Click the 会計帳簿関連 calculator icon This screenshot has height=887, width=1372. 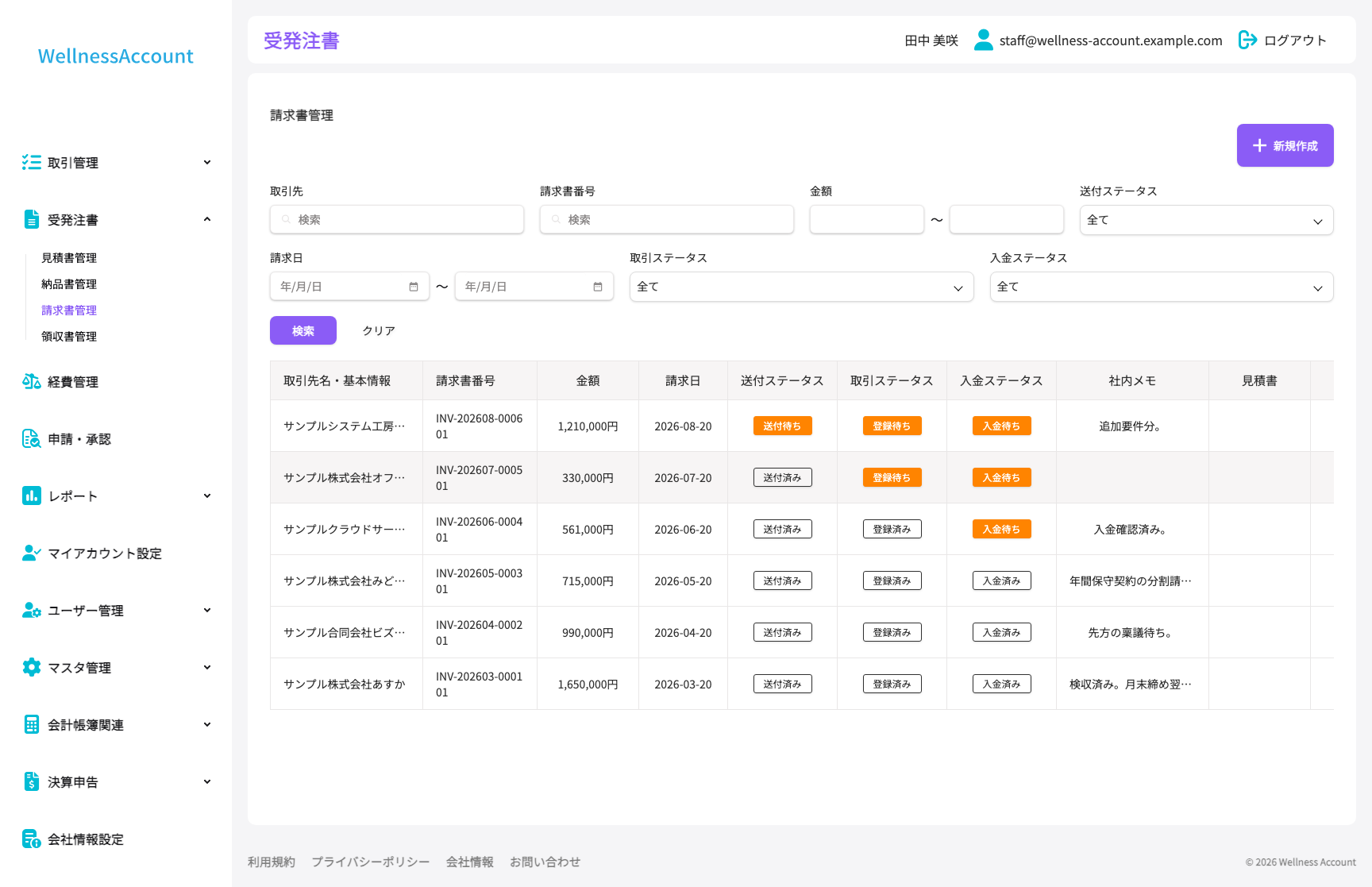(31, 725)
